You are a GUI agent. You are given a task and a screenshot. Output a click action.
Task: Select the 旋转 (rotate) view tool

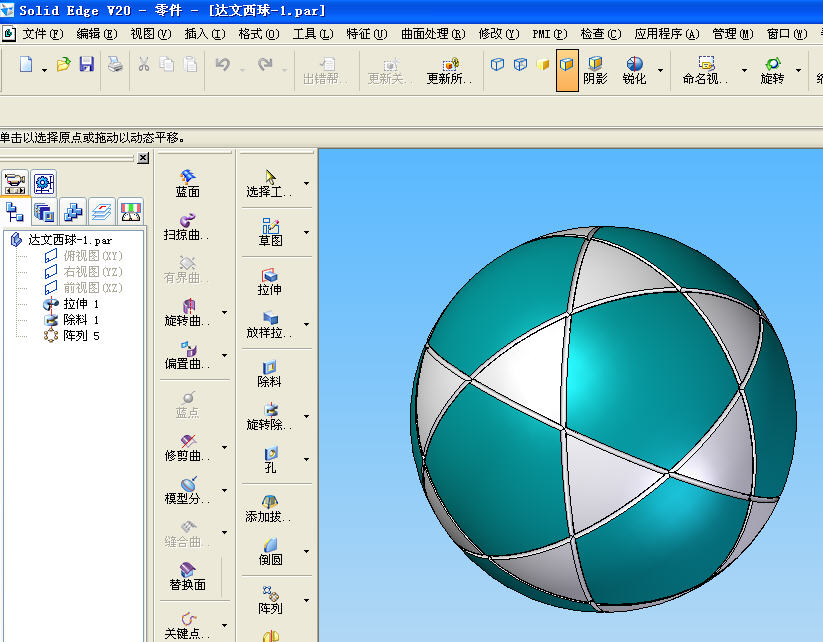772,71
